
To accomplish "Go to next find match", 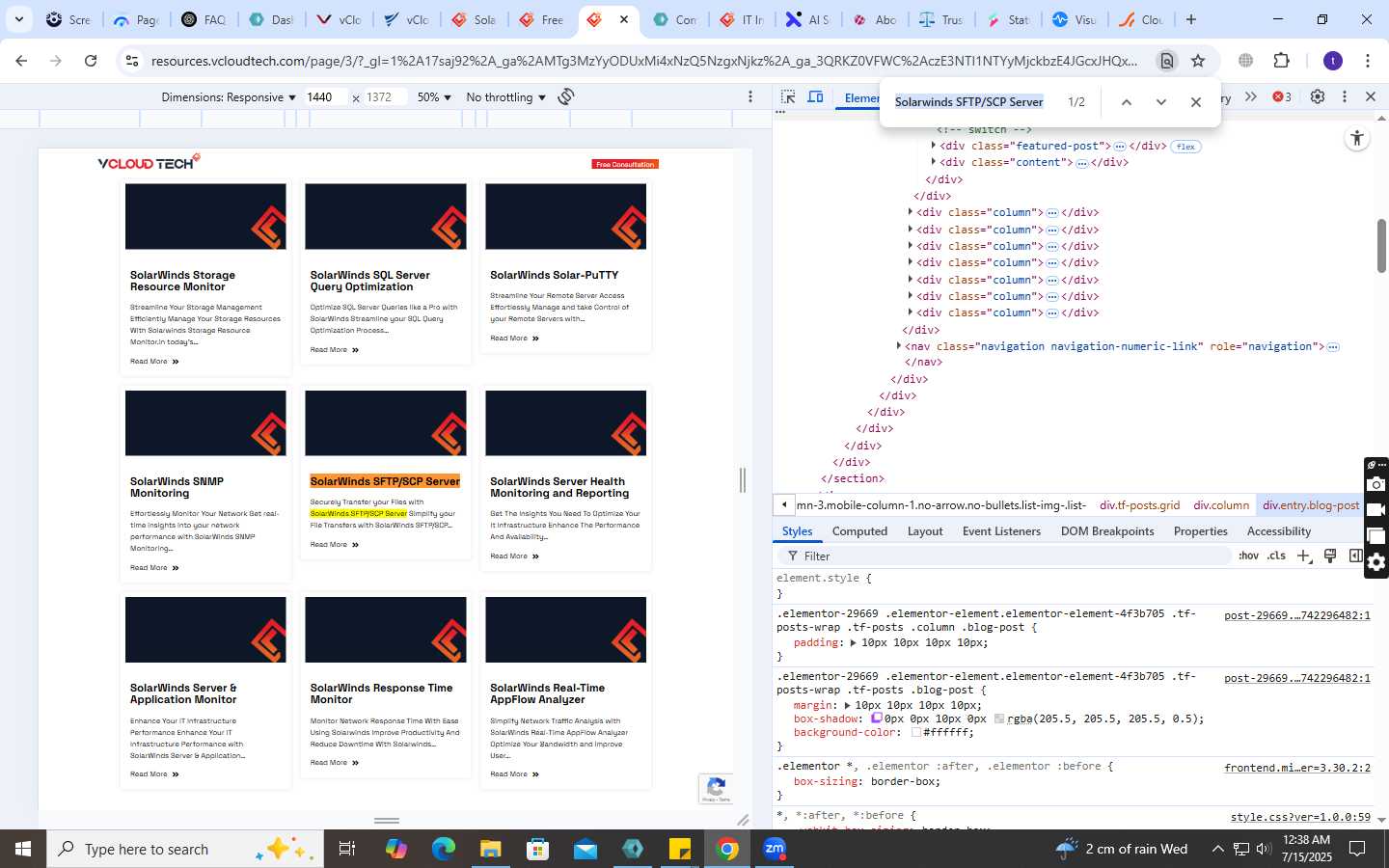I will 1161,102.
